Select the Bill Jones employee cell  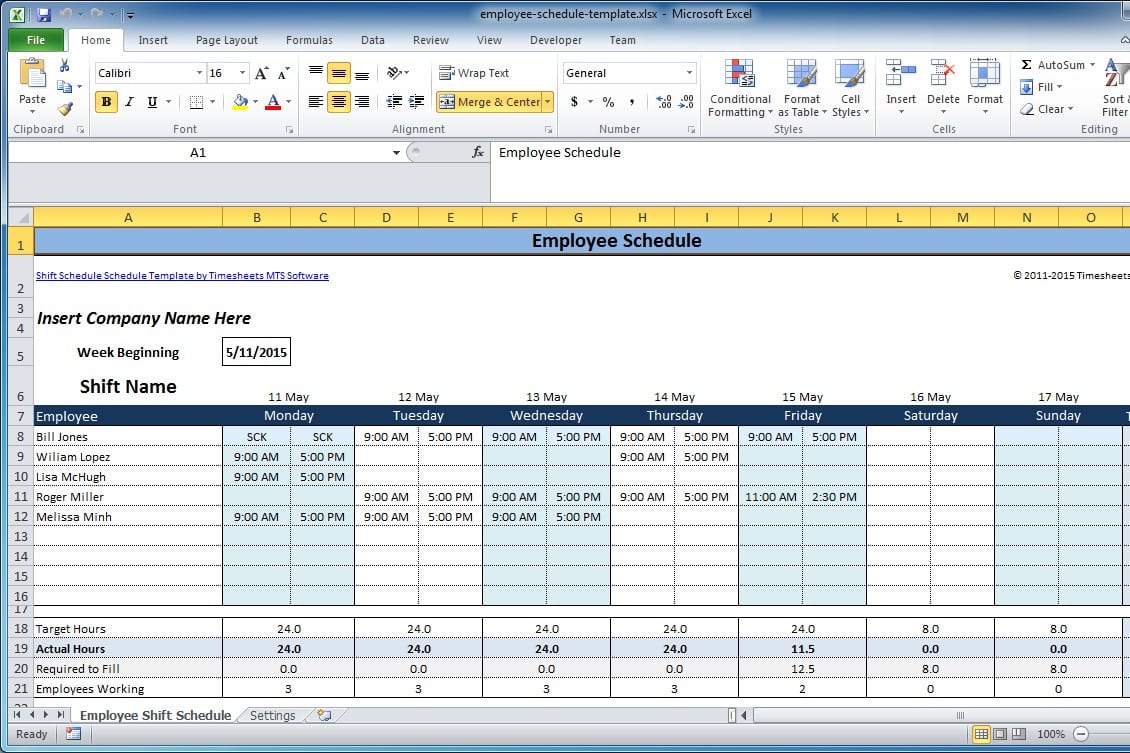pyautogui.click(x=128, y=436)
